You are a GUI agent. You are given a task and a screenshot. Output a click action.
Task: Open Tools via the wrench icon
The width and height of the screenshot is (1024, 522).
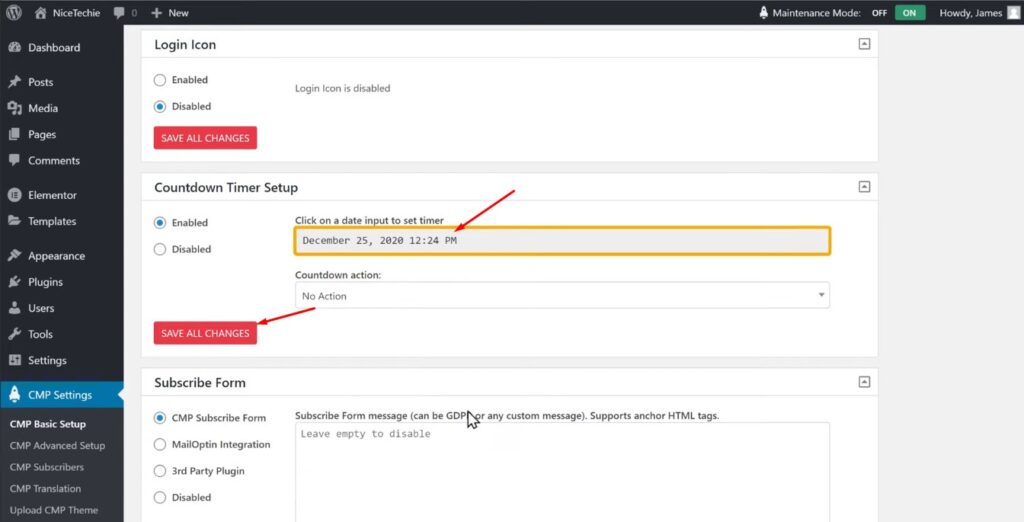14,334
